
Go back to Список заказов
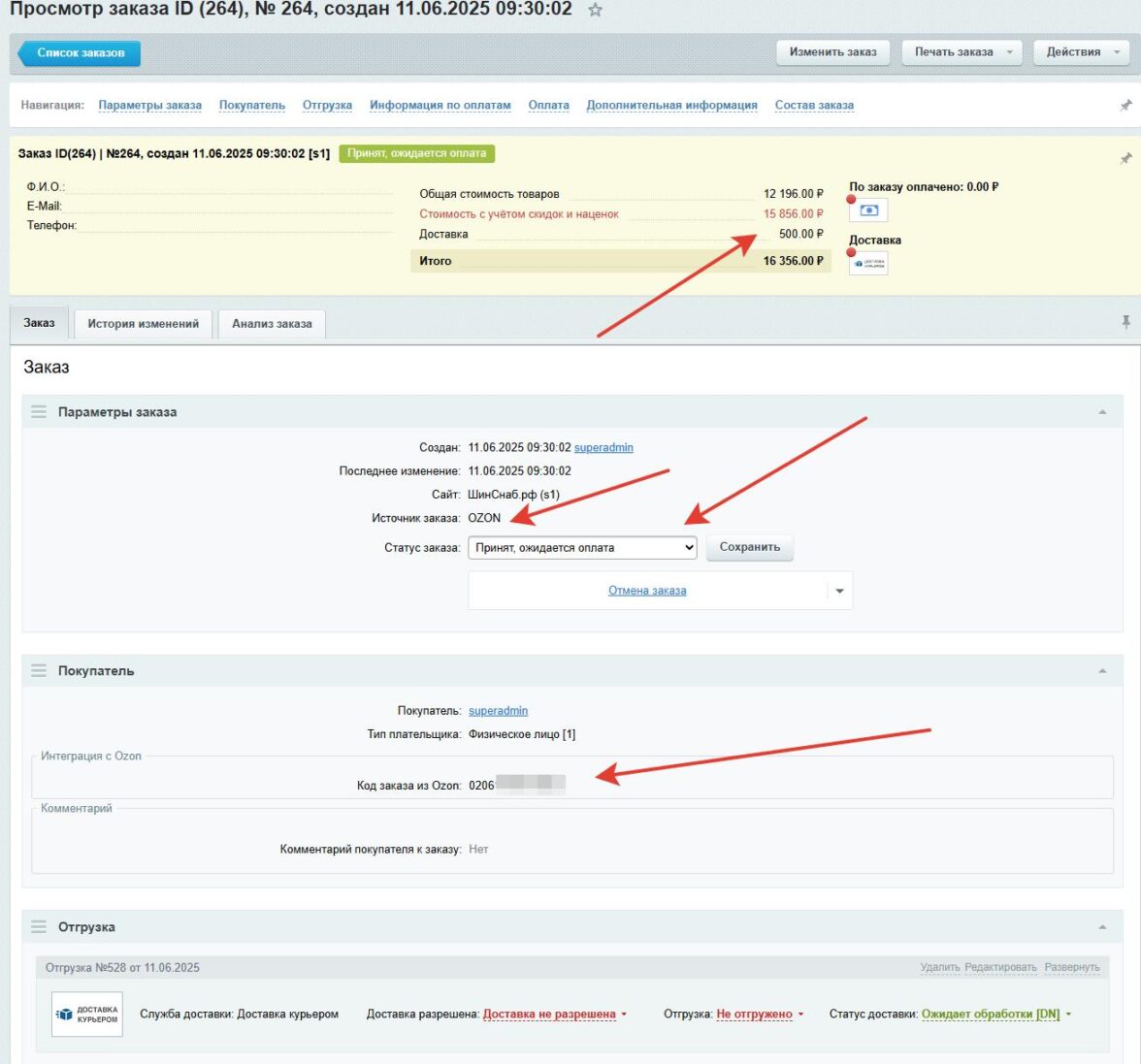[81, 53]
